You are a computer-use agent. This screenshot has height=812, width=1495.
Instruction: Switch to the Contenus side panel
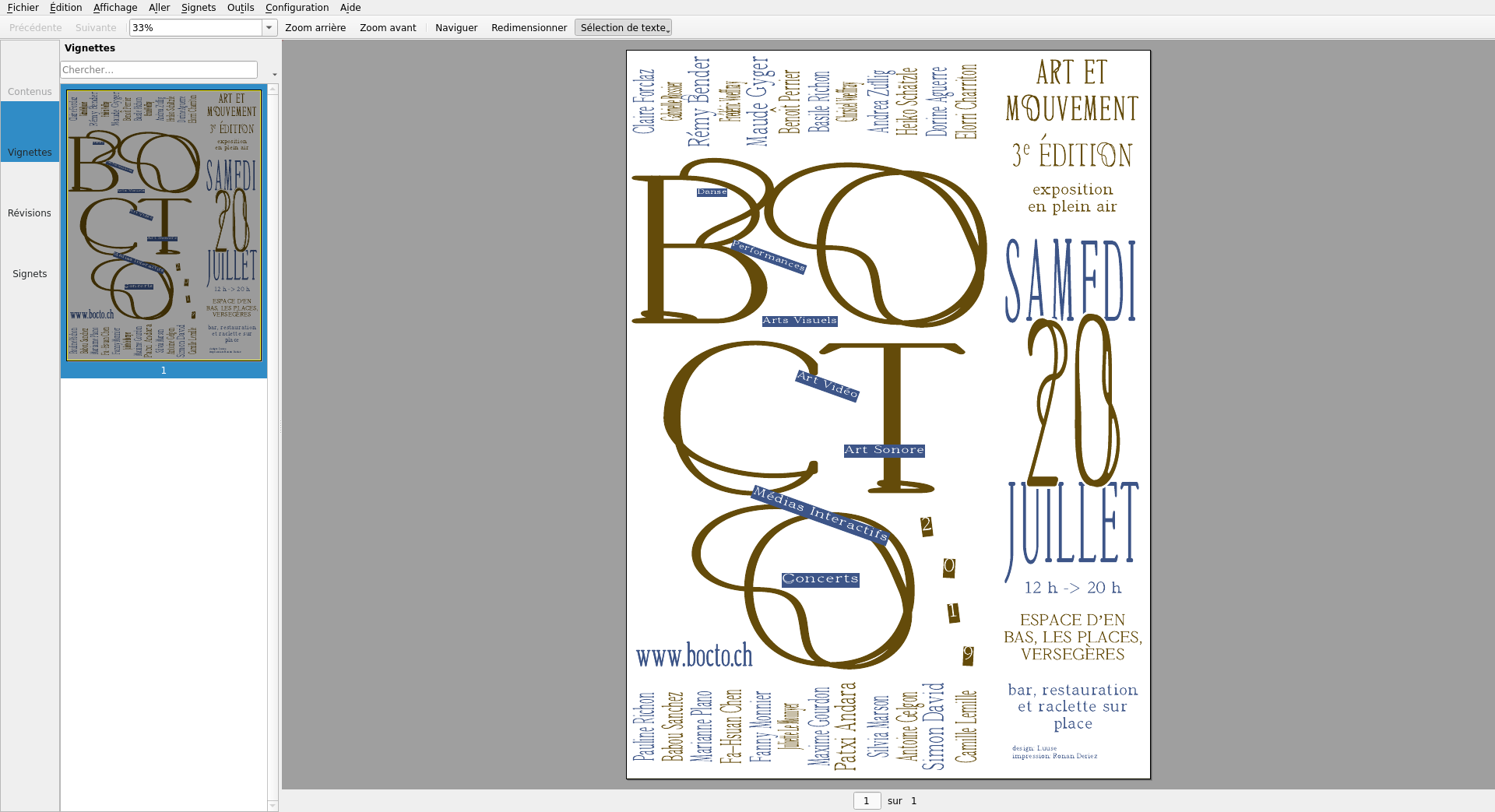click(x=30, y=91)
